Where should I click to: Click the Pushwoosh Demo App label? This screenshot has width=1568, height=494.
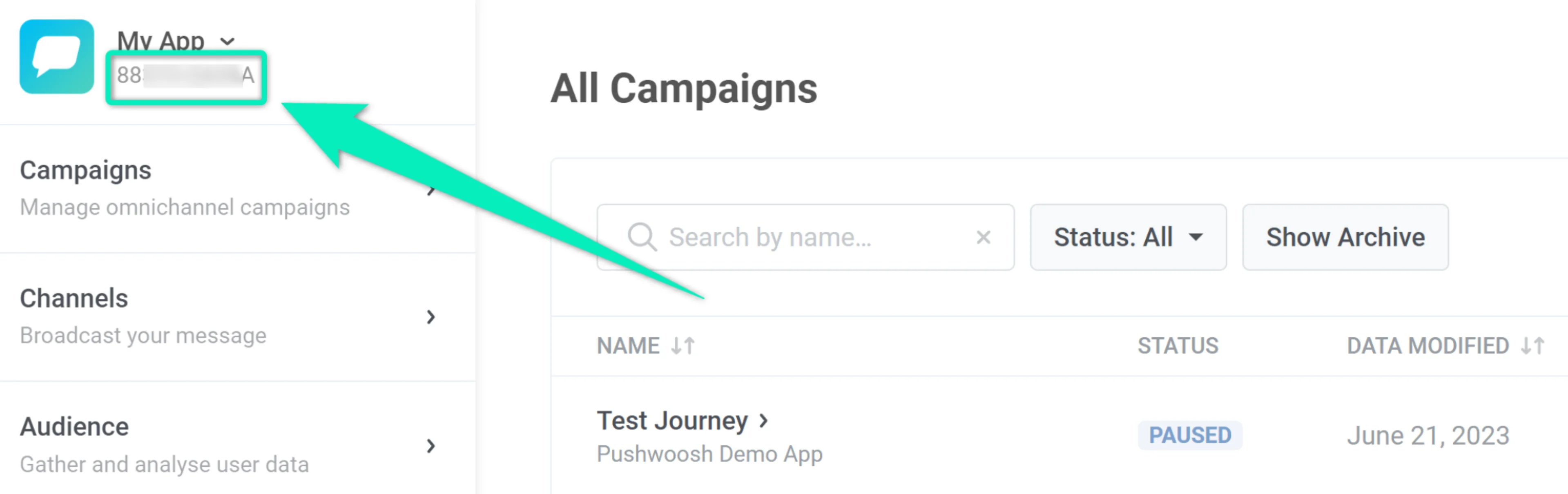coord(709,453)
